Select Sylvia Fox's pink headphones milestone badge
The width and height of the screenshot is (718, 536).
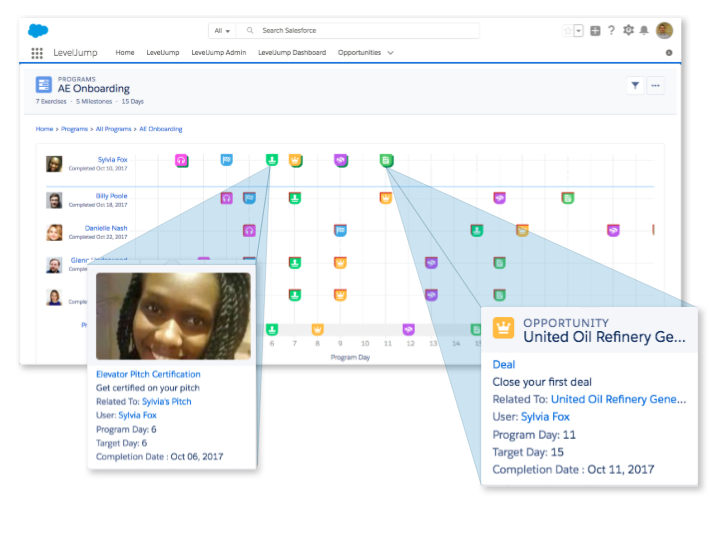click(x=182, y=161)
